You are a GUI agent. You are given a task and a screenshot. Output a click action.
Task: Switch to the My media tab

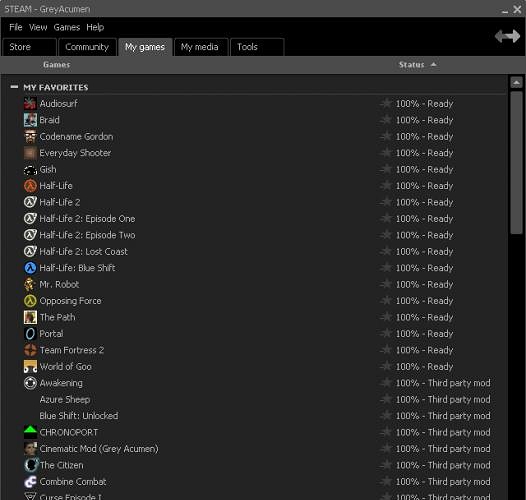click(201, 47)
